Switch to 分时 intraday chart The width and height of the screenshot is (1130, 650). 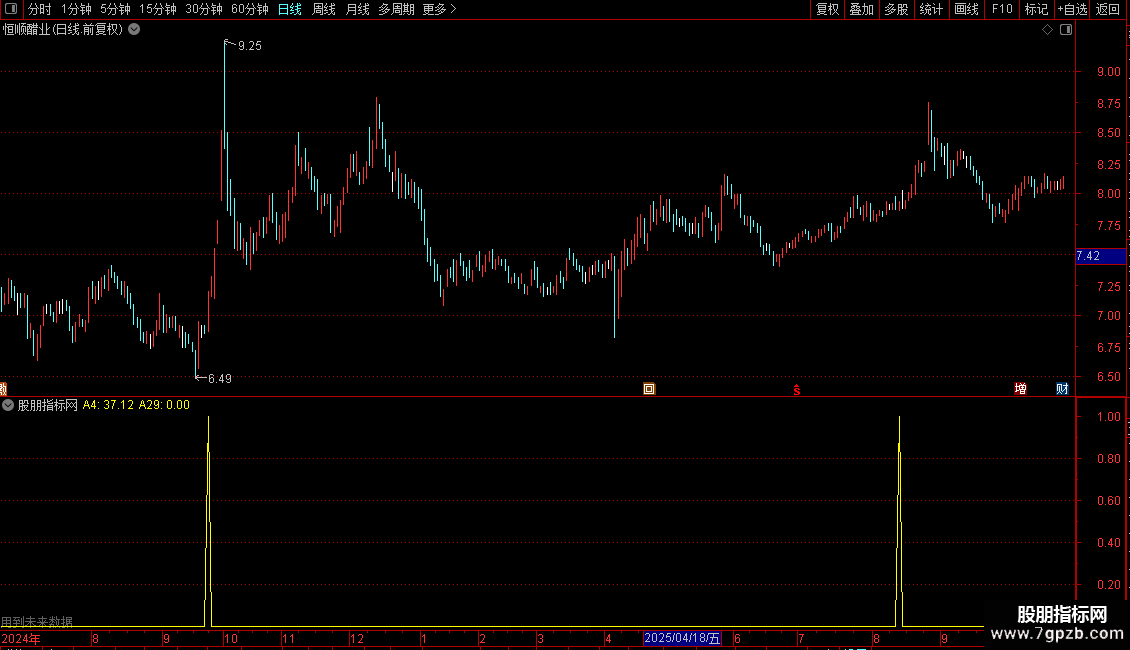40,9
